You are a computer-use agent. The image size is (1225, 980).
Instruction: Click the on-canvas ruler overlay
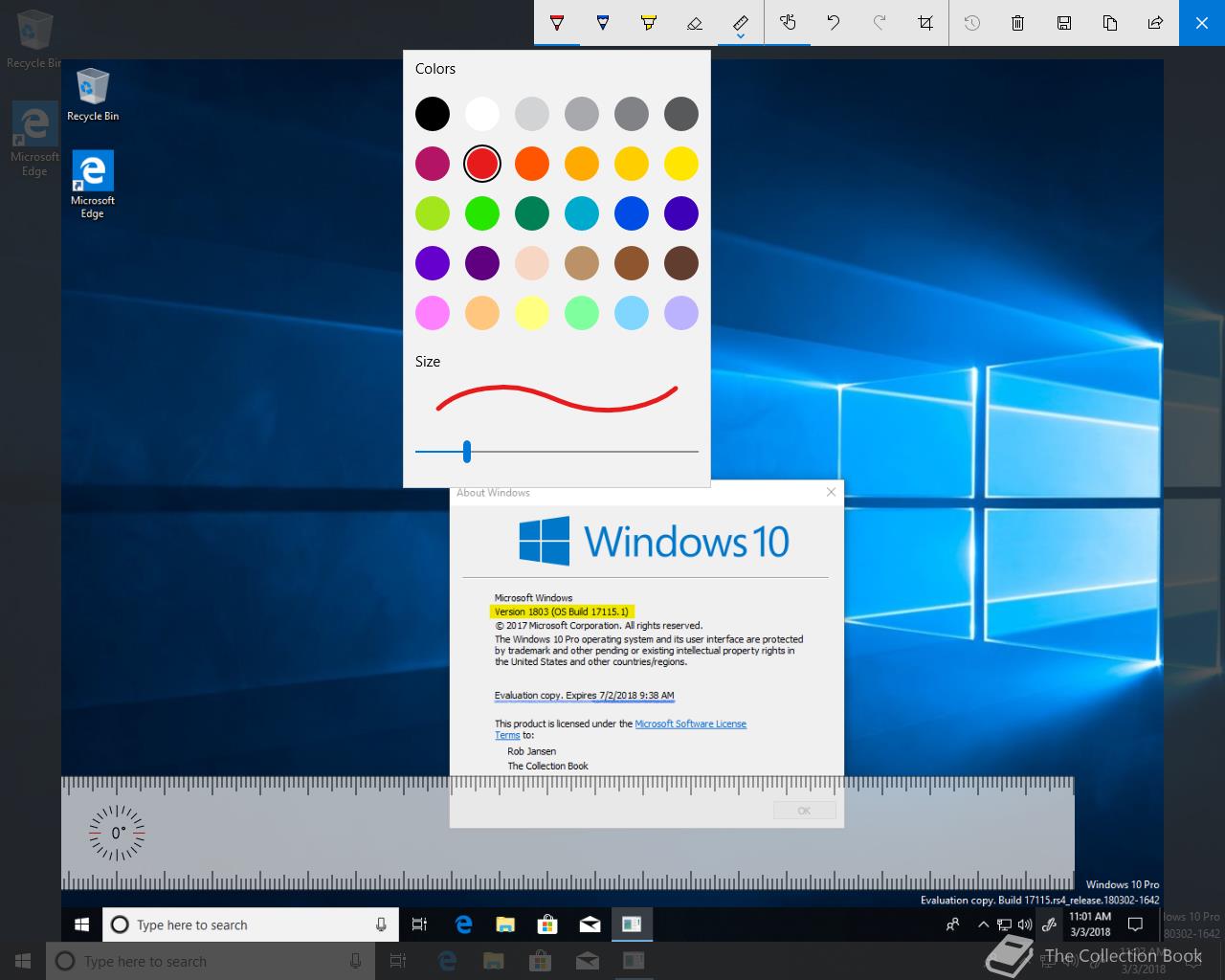click(568, 834)
